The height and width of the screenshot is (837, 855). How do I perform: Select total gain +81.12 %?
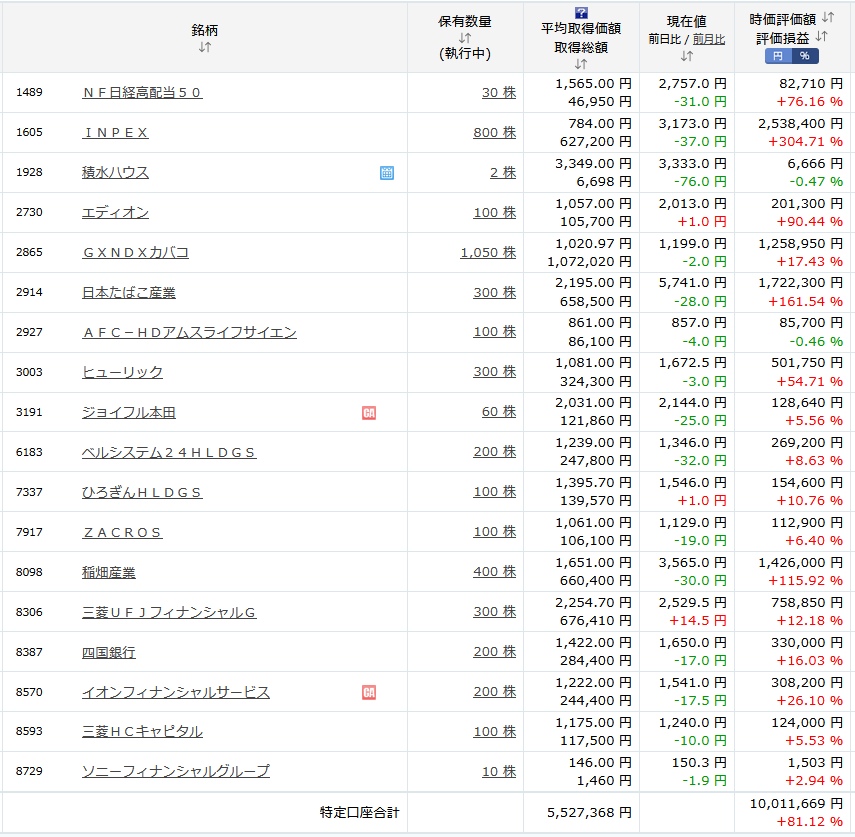pyautogui.click(x=810, y=822)
